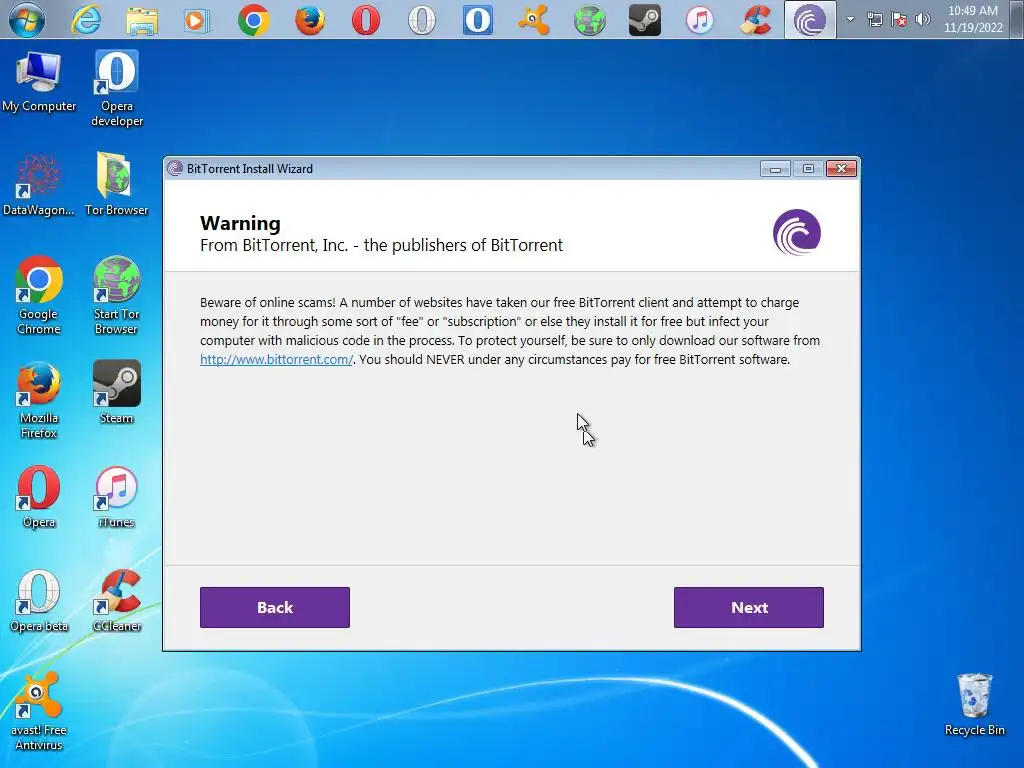Select the iTunes desktop shortcut
The width and height of the screenshot is (1024, 768).
click(x=116, y=496)
